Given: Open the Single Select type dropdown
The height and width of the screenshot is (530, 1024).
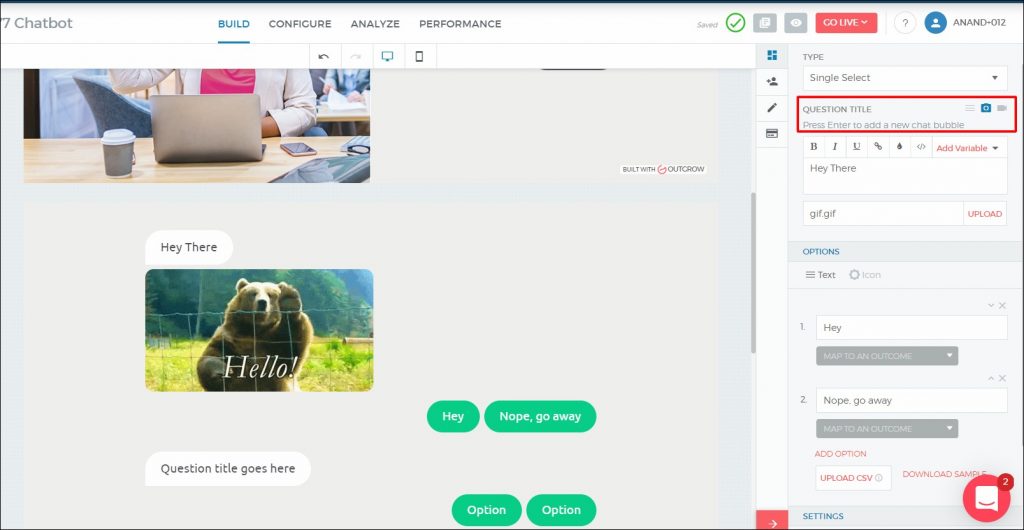Looking at the screenshot, I should click(904, 78).
